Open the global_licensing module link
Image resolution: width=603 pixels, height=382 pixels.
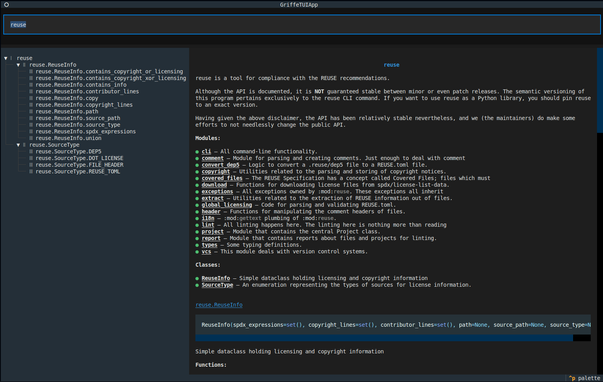point(227,205)
